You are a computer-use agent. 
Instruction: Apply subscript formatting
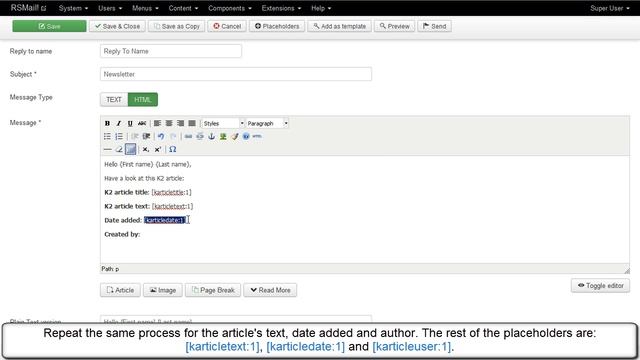[x=146, y=149]
